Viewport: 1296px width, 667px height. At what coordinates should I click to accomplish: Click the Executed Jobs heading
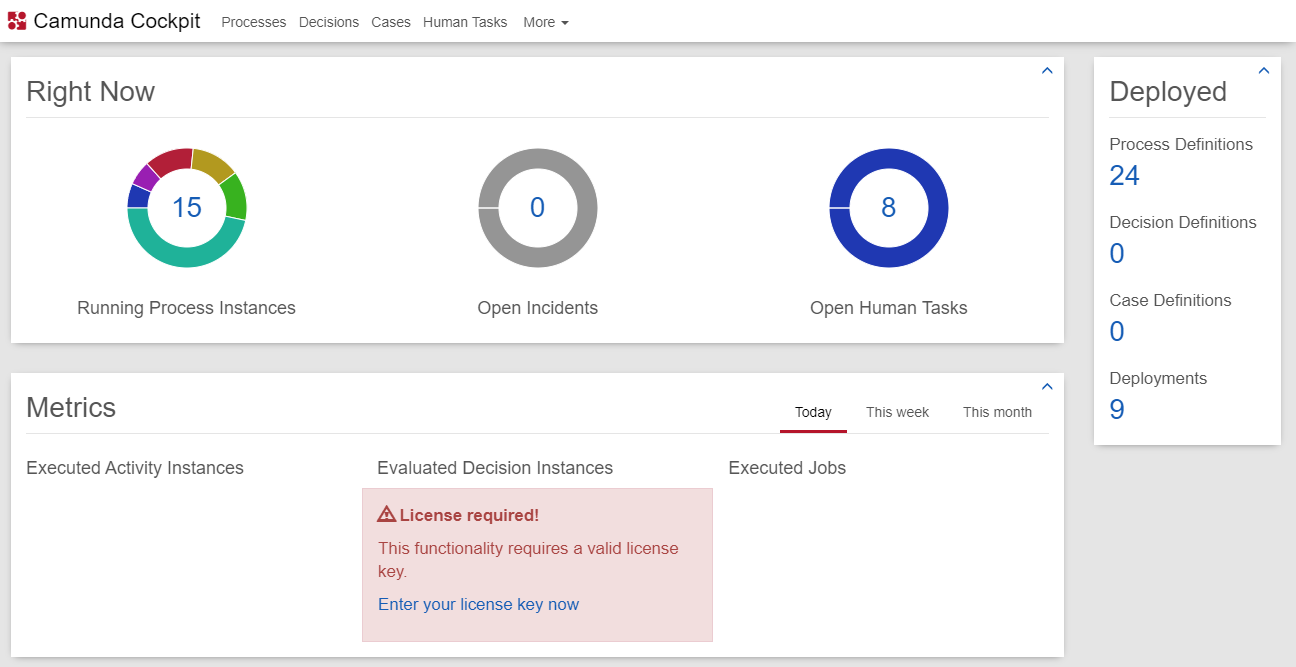[787, 468]
